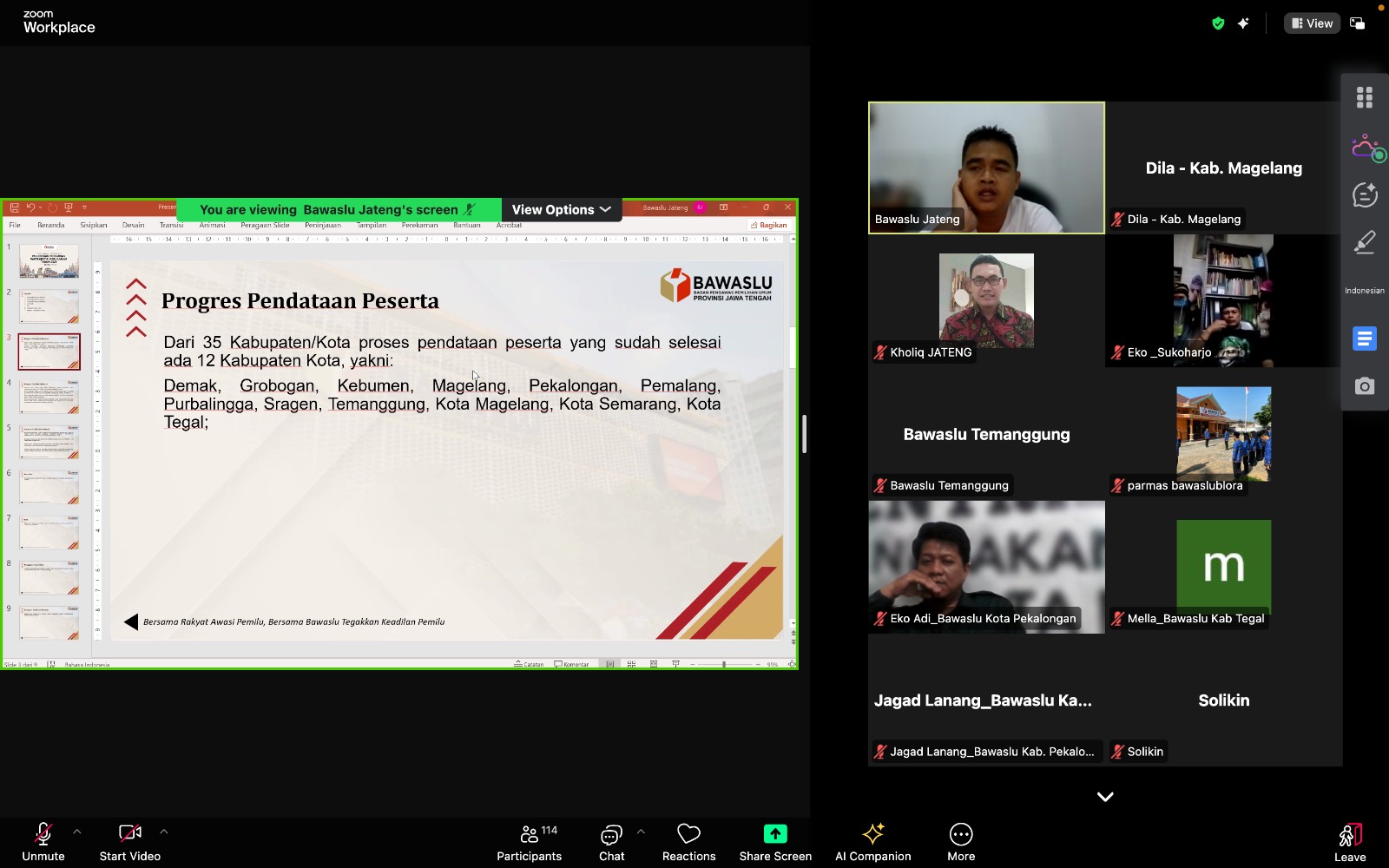Start Video camera
Screen dimensions: 1389x868
[130, 842]
